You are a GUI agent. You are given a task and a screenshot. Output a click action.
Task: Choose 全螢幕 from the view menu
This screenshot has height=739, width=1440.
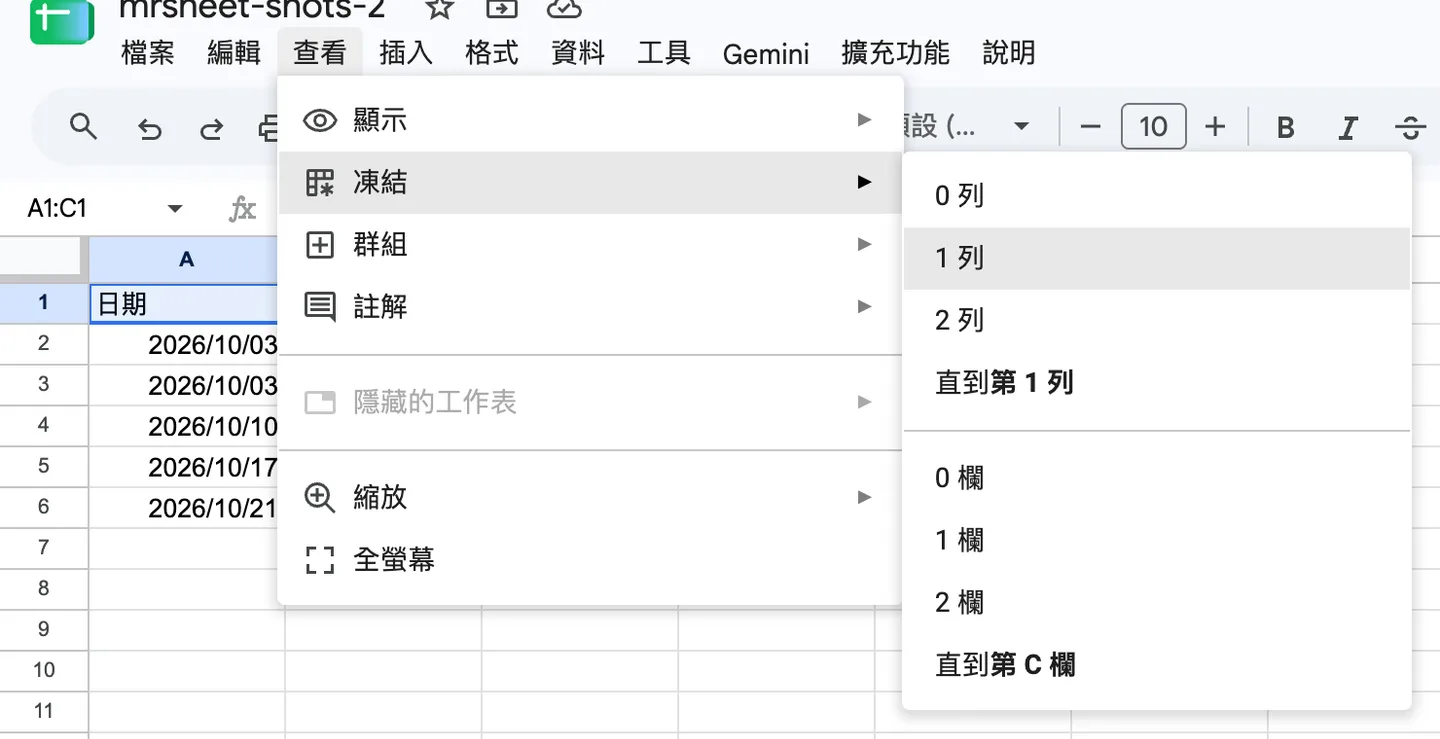tap(590, 560)
